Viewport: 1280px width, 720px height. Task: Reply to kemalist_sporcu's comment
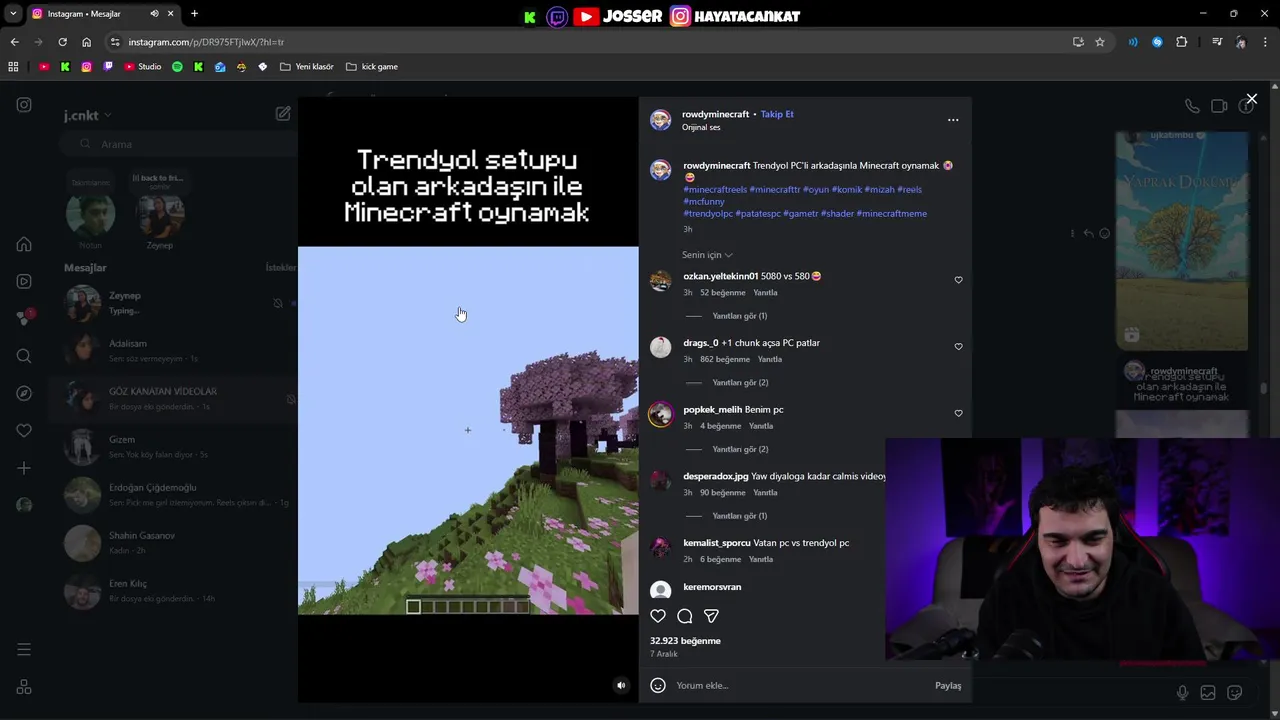[760, 559]
